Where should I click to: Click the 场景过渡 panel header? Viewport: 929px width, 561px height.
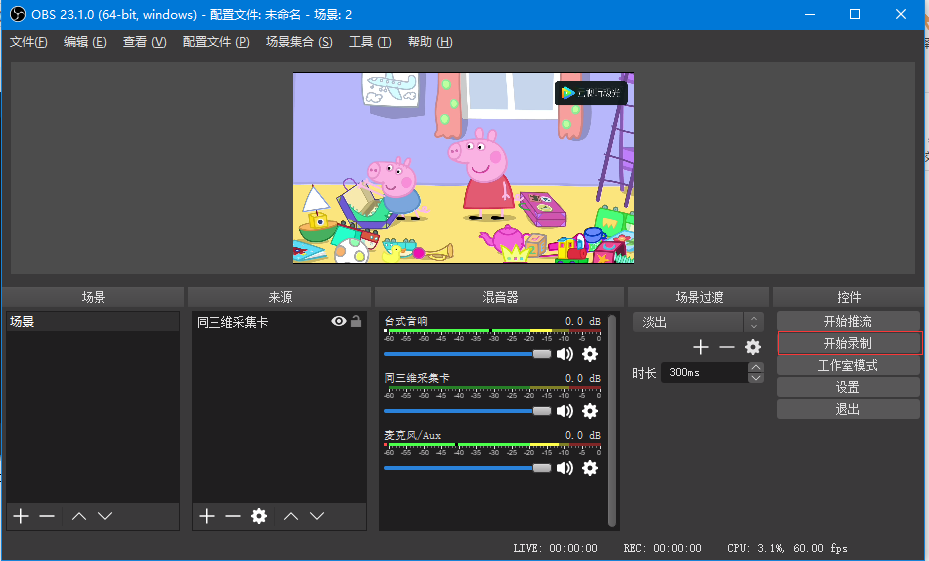point(699,297)
